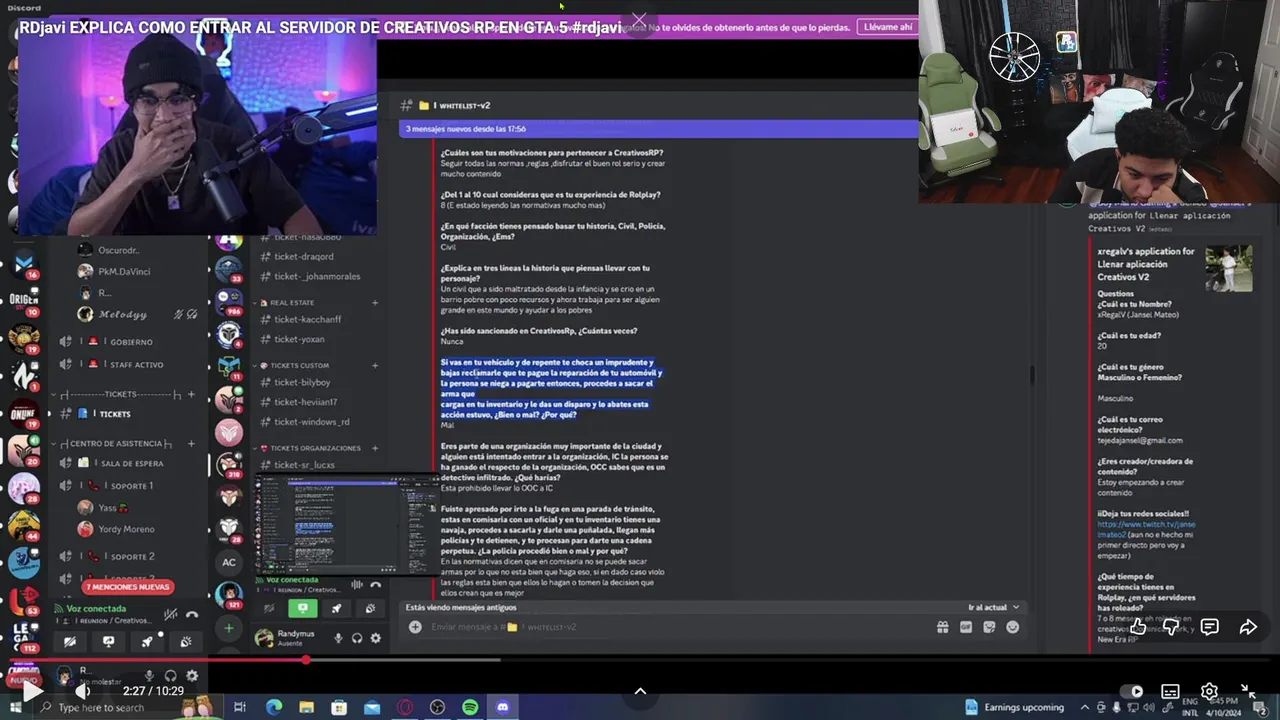Open soundboard in left voice panel
Viewport: 1280px width, 720px height.
185,641
